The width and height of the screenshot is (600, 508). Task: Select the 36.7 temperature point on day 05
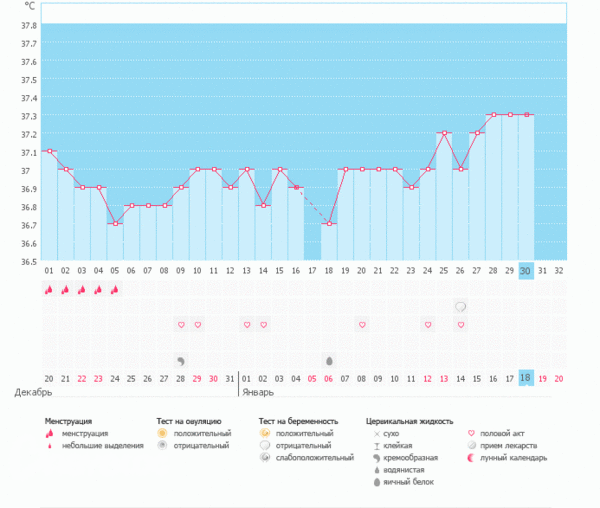click(x=114, y=224)
